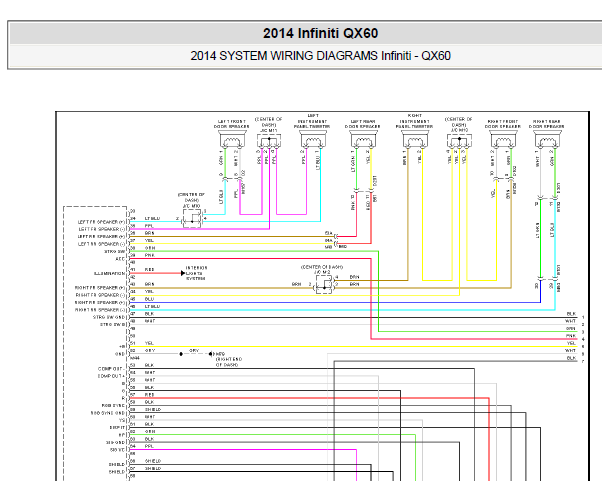This screenshot has height=481, width=602.
Task: Click 'SHIELD' wire label at pin 59
Action: [153, 409]
